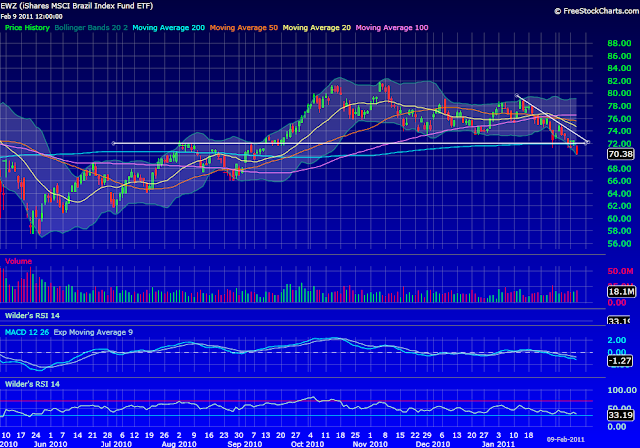
Task: Click the Jan 2011 time axis label
Action: point(498,444)
